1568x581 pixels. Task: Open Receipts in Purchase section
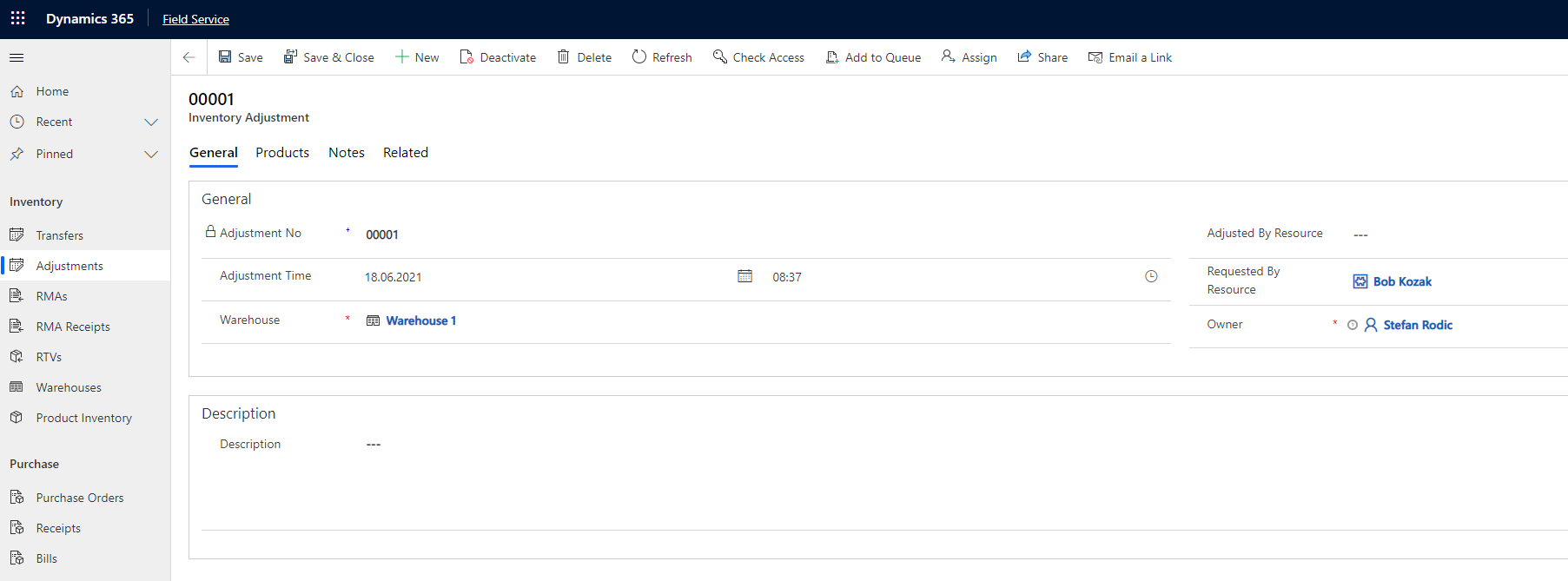85,528
